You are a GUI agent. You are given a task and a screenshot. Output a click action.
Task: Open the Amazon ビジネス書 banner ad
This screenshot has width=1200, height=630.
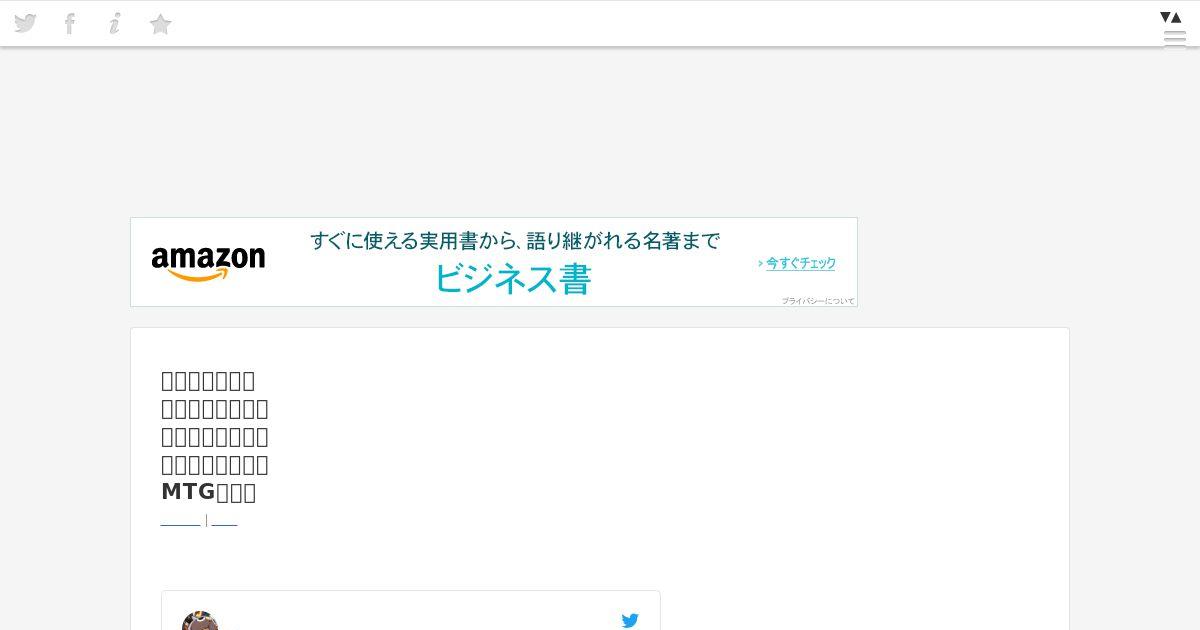click(x=494, y=262)
